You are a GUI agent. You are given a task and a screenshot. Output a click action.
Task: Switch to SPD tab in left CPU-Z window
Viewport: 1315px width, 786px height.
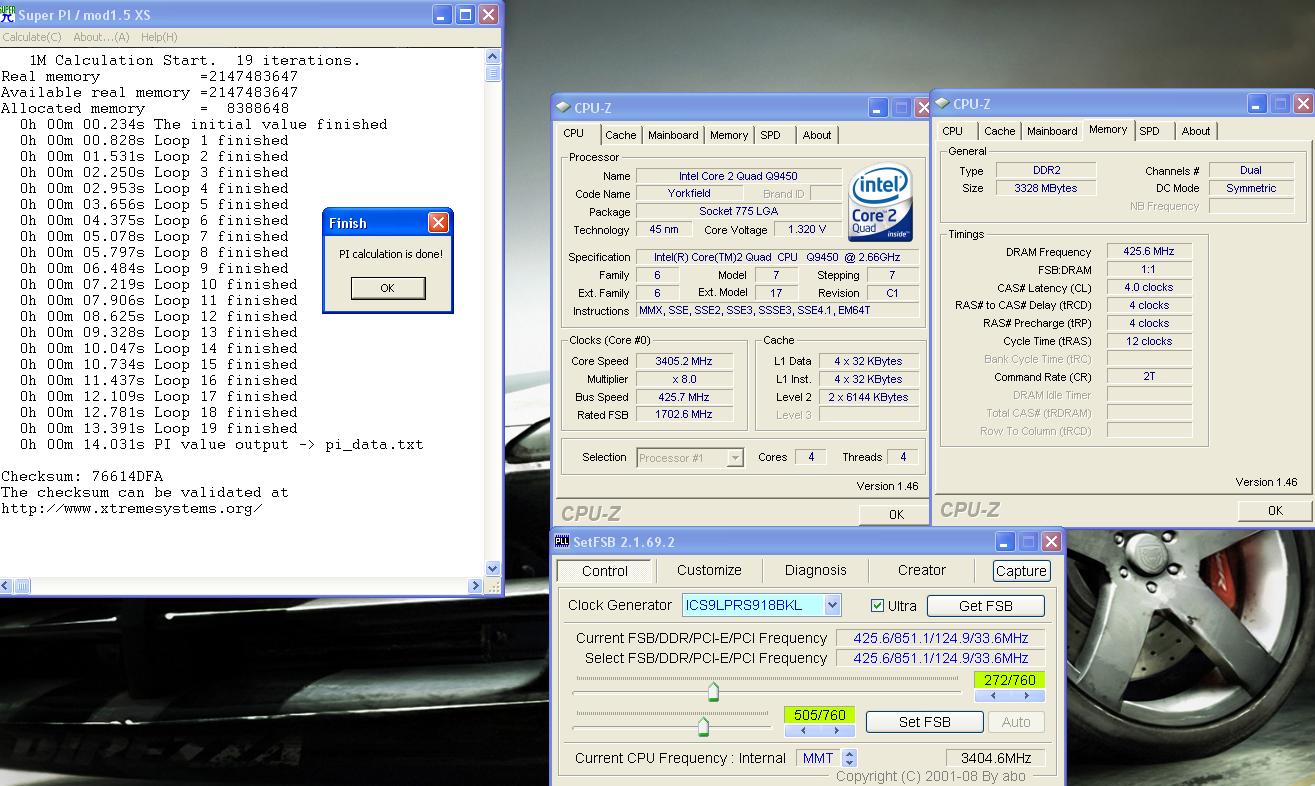coord(770,135)
